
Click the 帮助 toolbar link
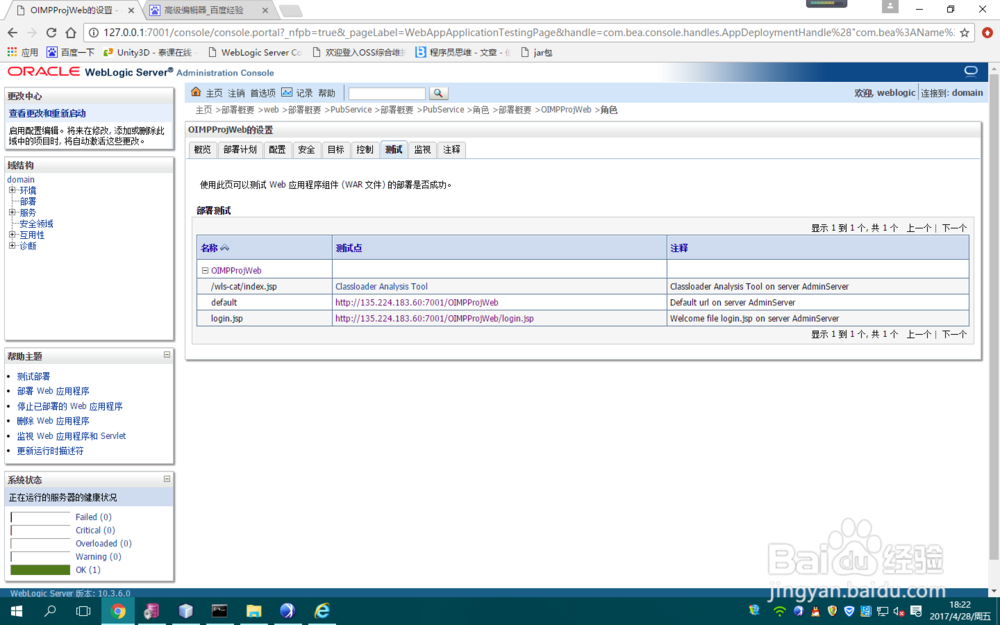point(327,93)
